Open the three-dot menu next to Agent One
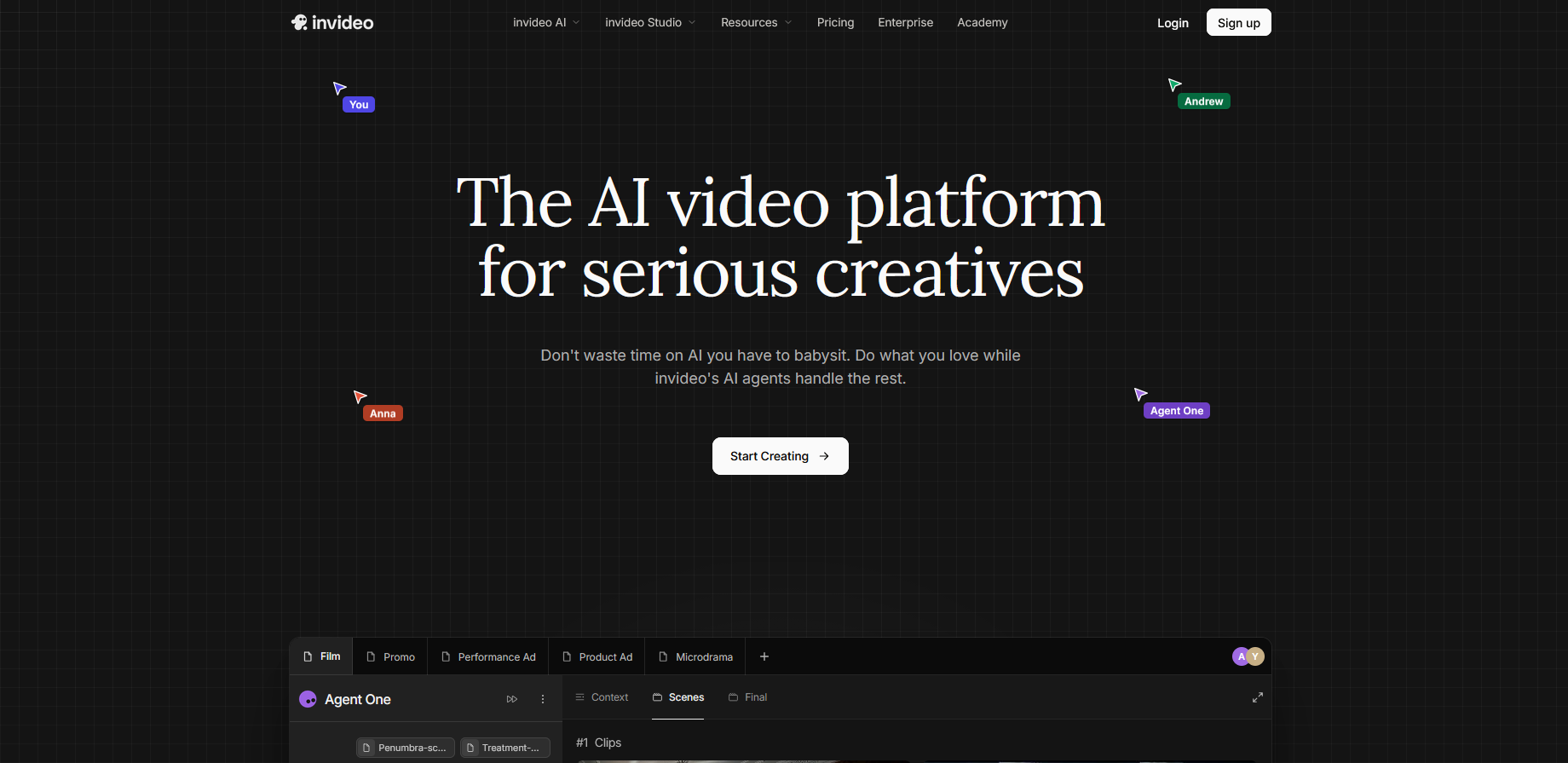Screen dimensions: 1568x763 (543, 699)
